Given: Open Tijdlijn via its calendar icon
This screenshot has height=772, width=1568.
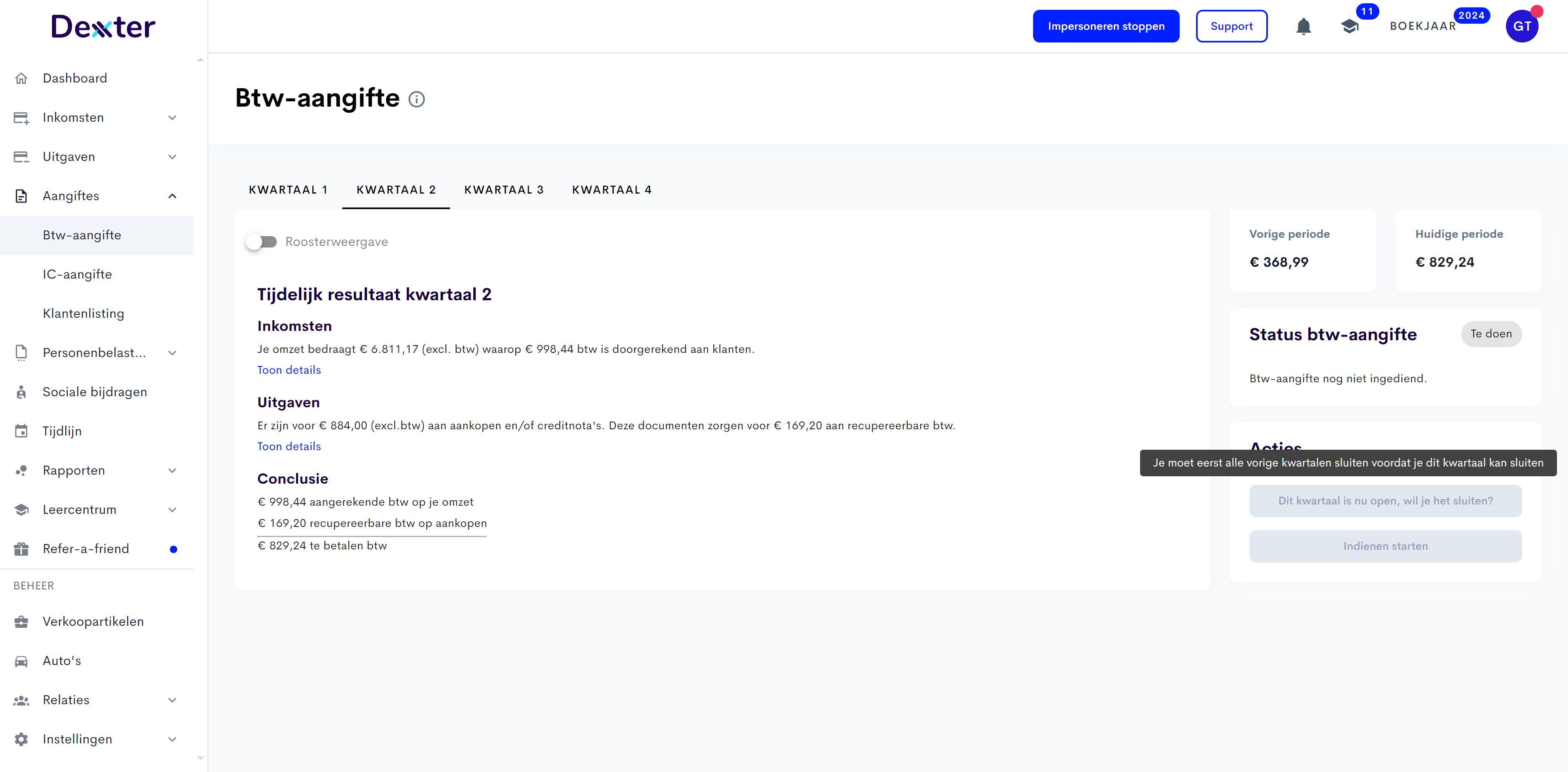Looking at the screenshot, I should [x=21, y=431].
